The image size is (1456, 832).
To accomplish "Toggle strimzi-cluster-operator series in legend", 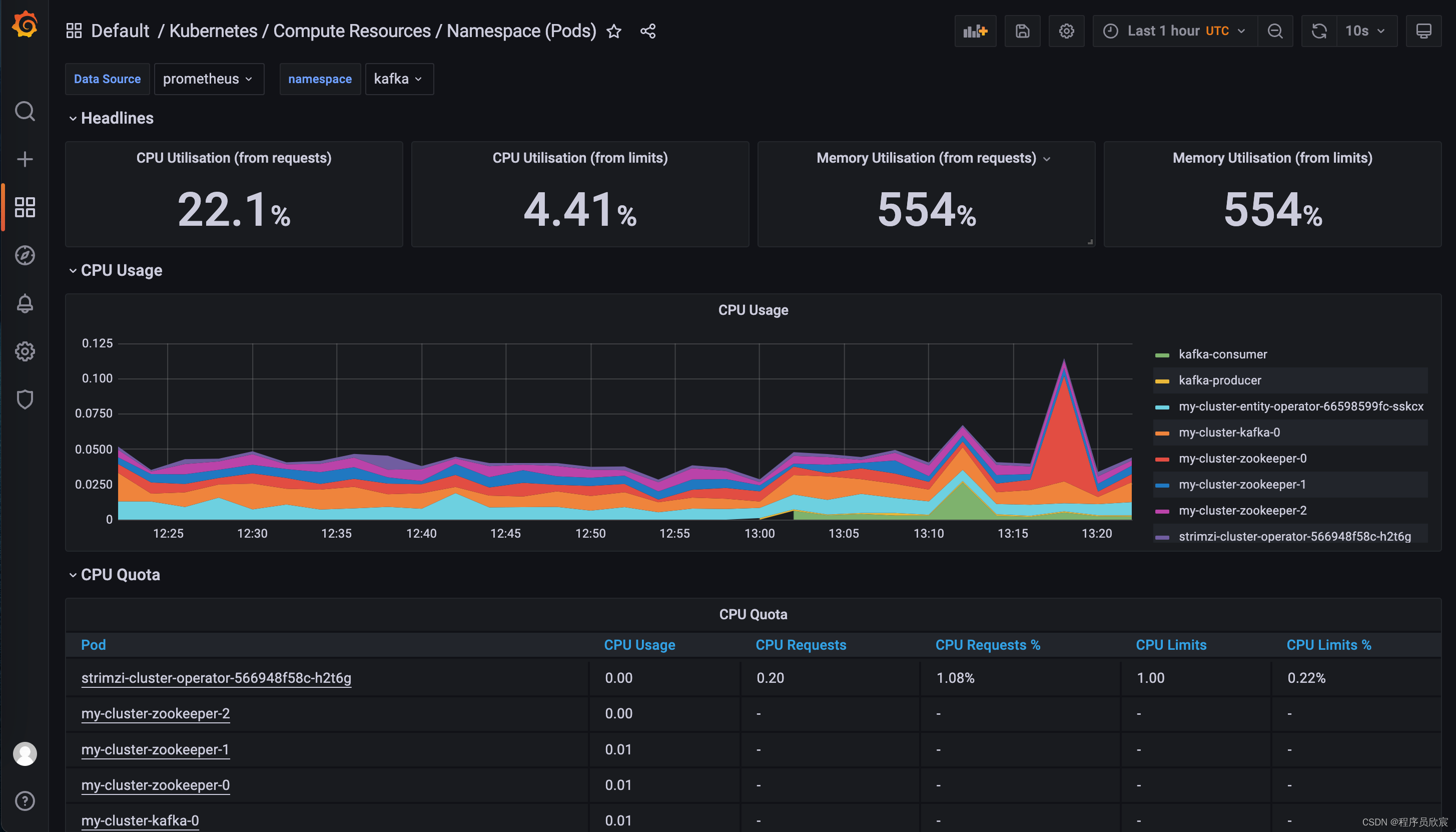I will tap(1294, 537).
